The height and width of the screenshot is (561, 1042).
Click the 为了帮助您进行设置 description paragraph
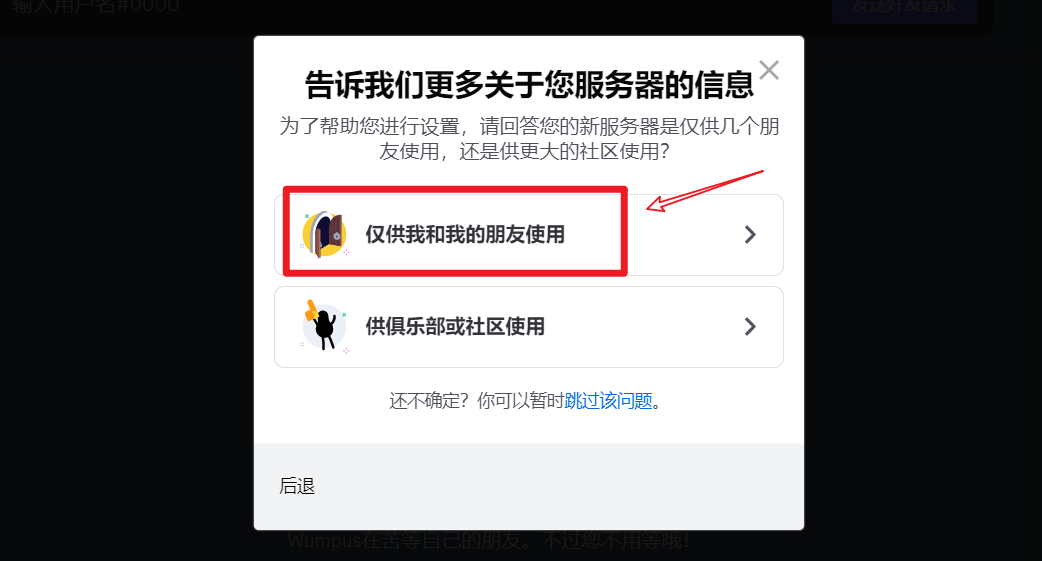tap(529, 138)
